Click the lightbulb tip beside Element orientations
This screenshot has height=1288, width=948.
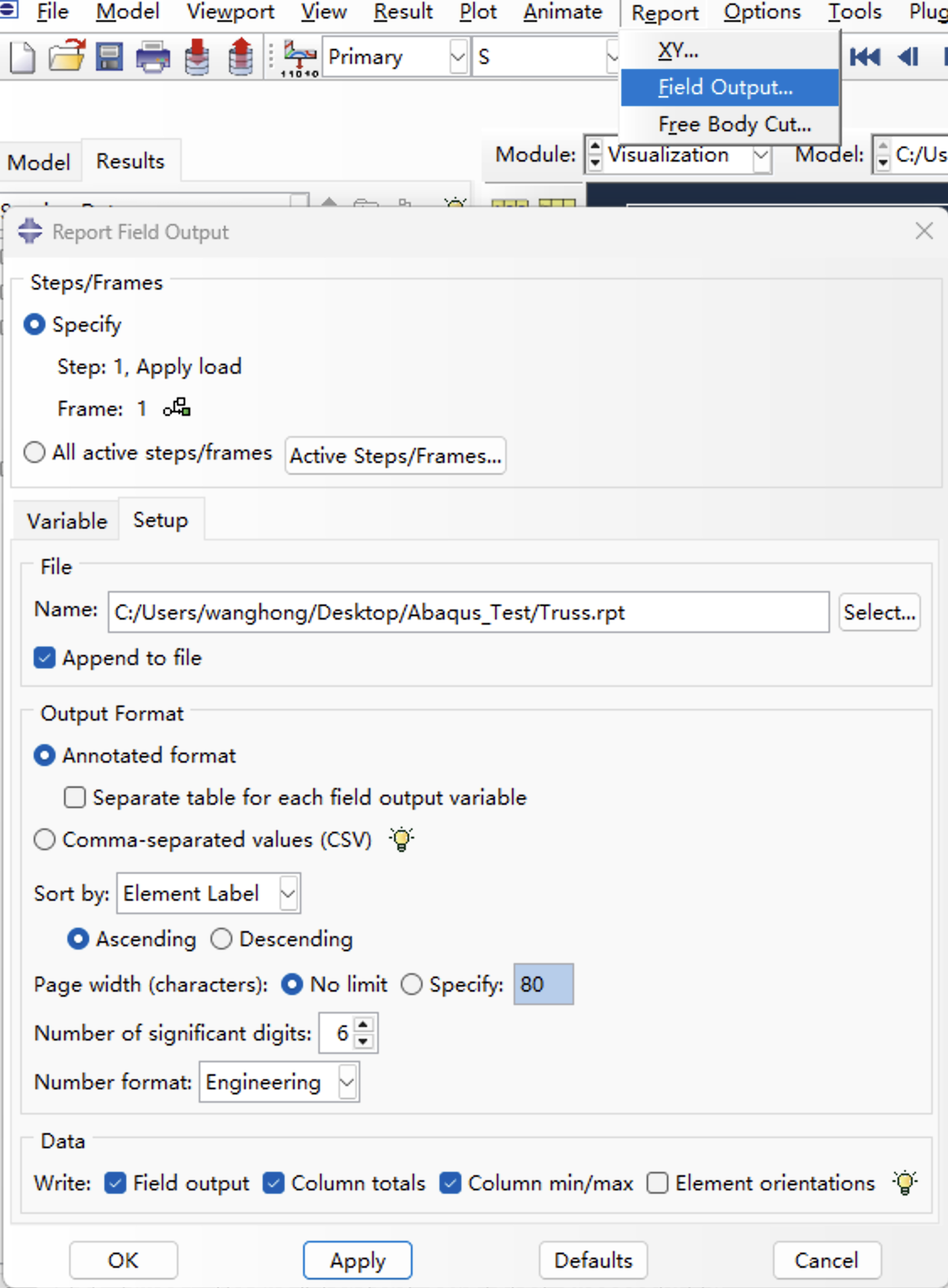tap(905, 1183)
